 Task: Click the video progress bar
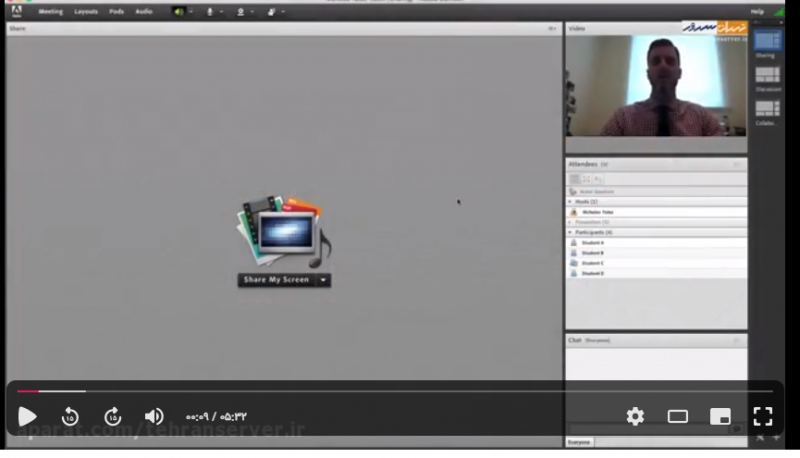[x=400, y=391]
